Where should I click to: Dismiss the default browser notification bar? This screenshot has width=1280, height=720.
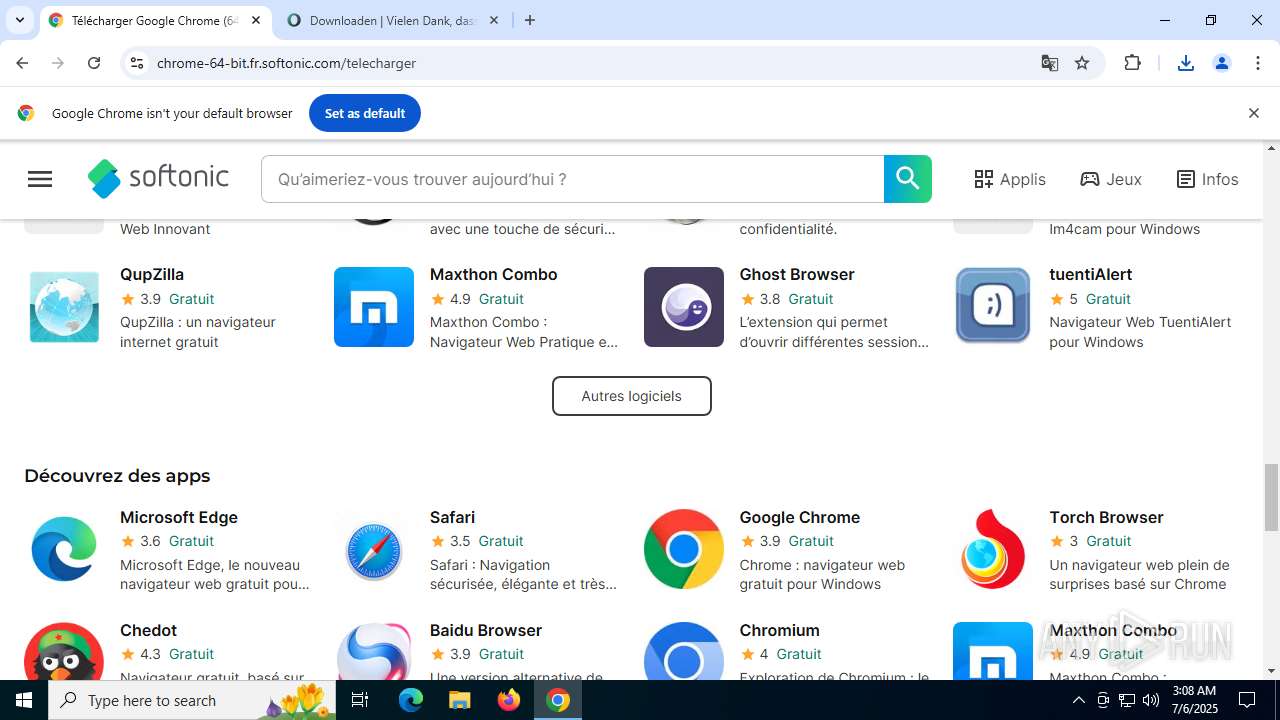coord(1253,113)
